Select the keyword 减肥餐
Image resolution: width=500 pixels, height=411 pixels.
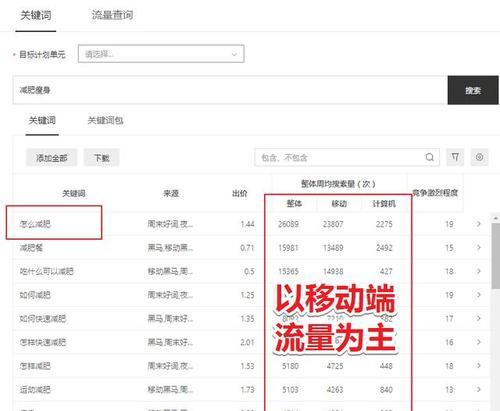(31, 248)
